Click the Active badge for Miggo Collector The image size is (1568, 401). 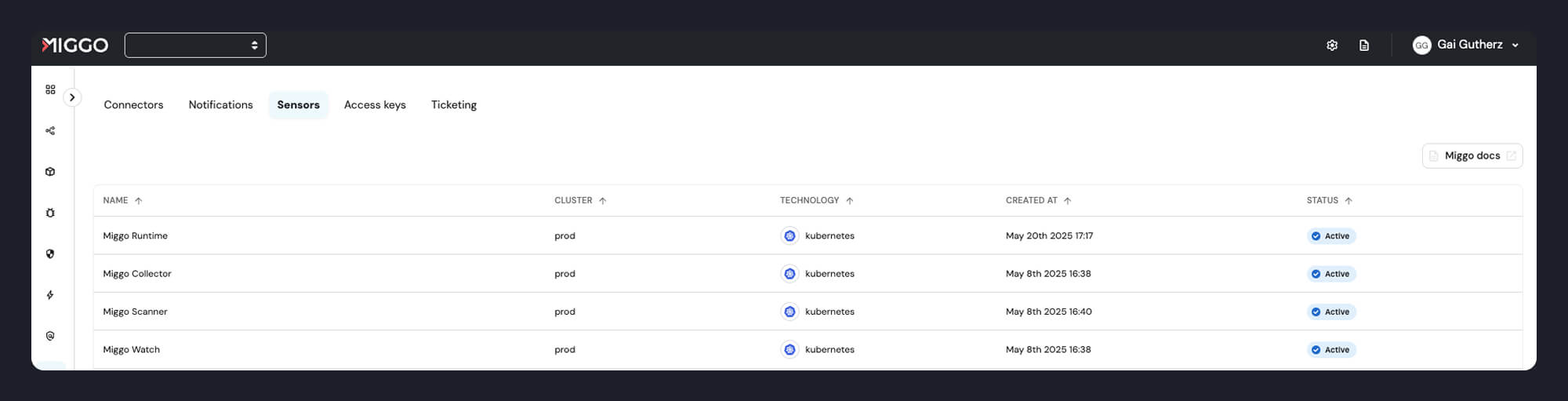1331,274
